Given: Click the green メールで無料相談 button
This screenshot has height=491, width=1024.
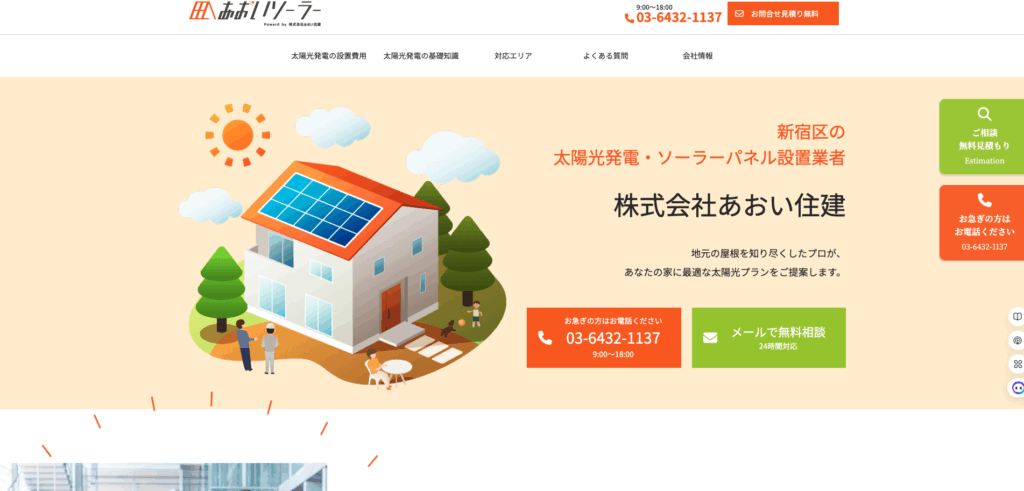Looking at the screenshot, I should [x=769, y=338].
